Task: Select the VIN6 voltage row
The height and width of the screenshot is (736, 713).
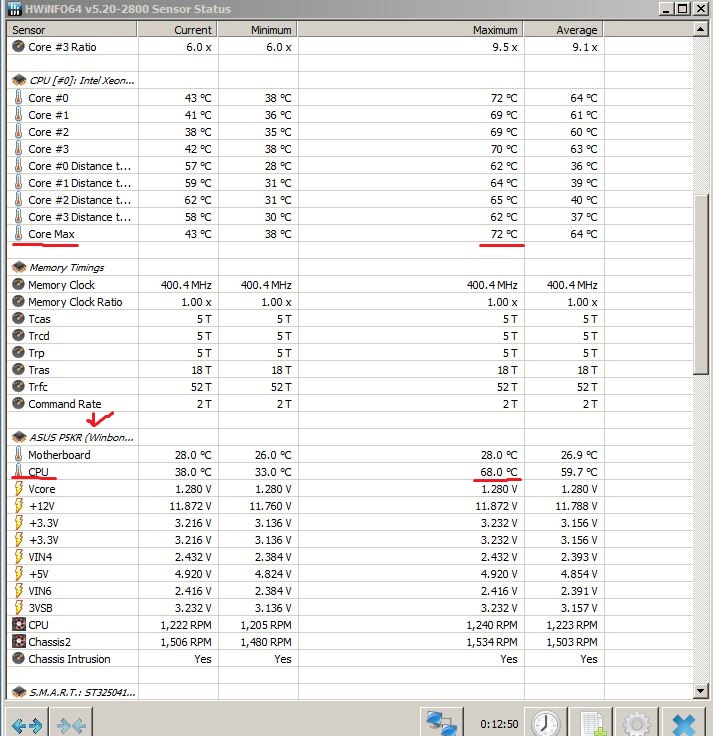Action: click(x=350, y=590)
